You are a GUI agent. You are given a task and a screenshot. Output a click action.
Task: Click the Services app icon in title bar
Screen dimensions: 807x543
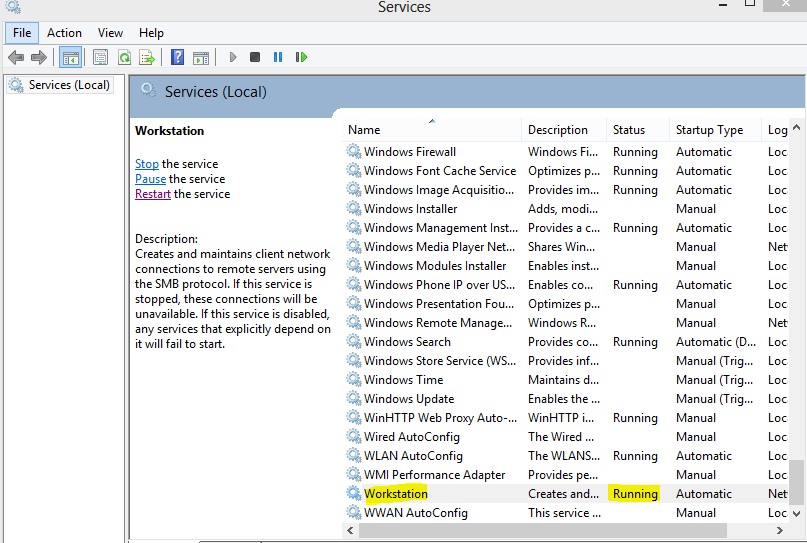click(x=13, y=7)
